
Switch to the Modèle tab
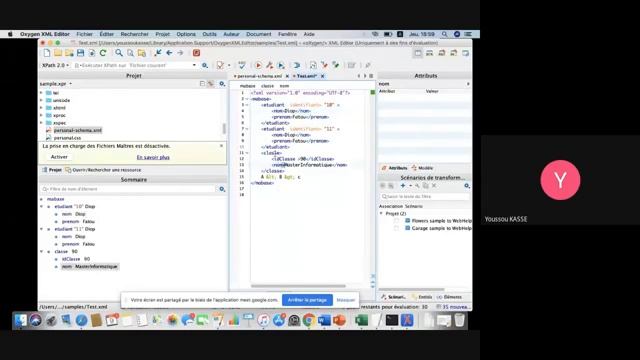422,168
